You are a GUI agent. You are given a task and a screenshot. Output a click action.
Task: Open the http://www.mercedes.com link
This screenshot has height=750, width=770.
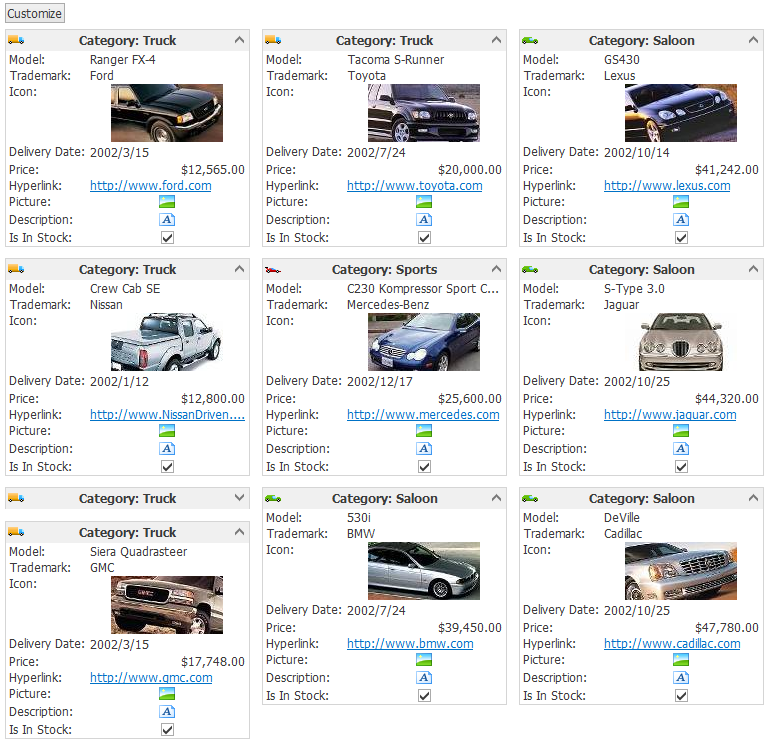(x=423, y=415)
